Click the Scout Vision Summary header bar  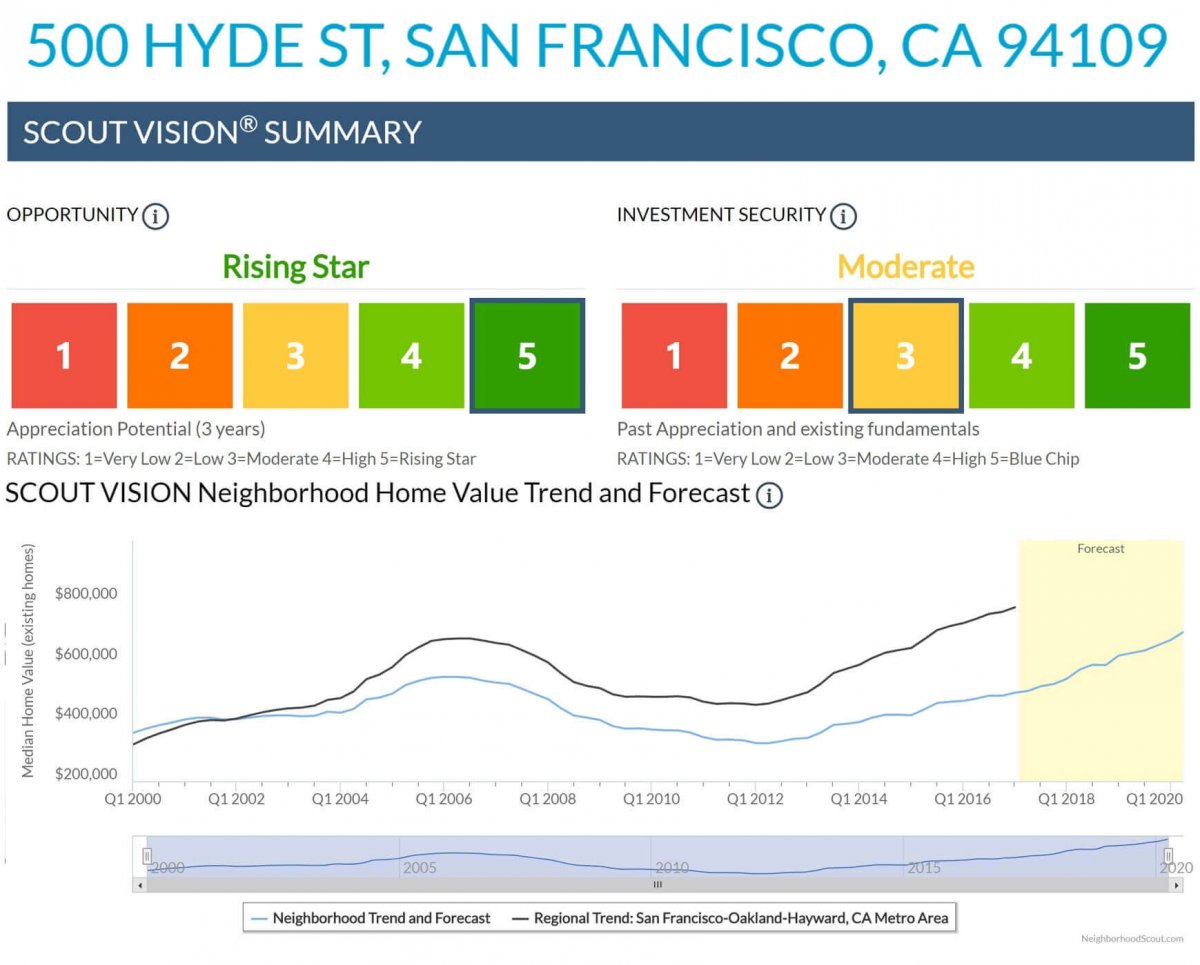600,132
